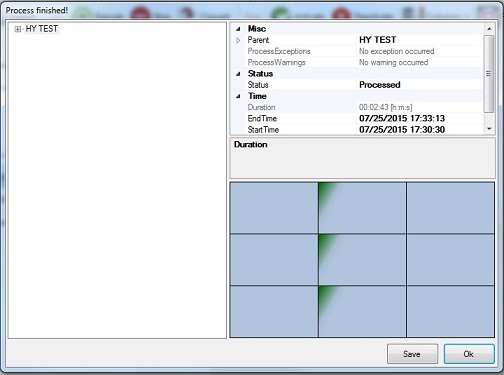Click the property grid scrollbar thumb
The image size is (504, 375).
pyautogui.click(x=489, y=74)
